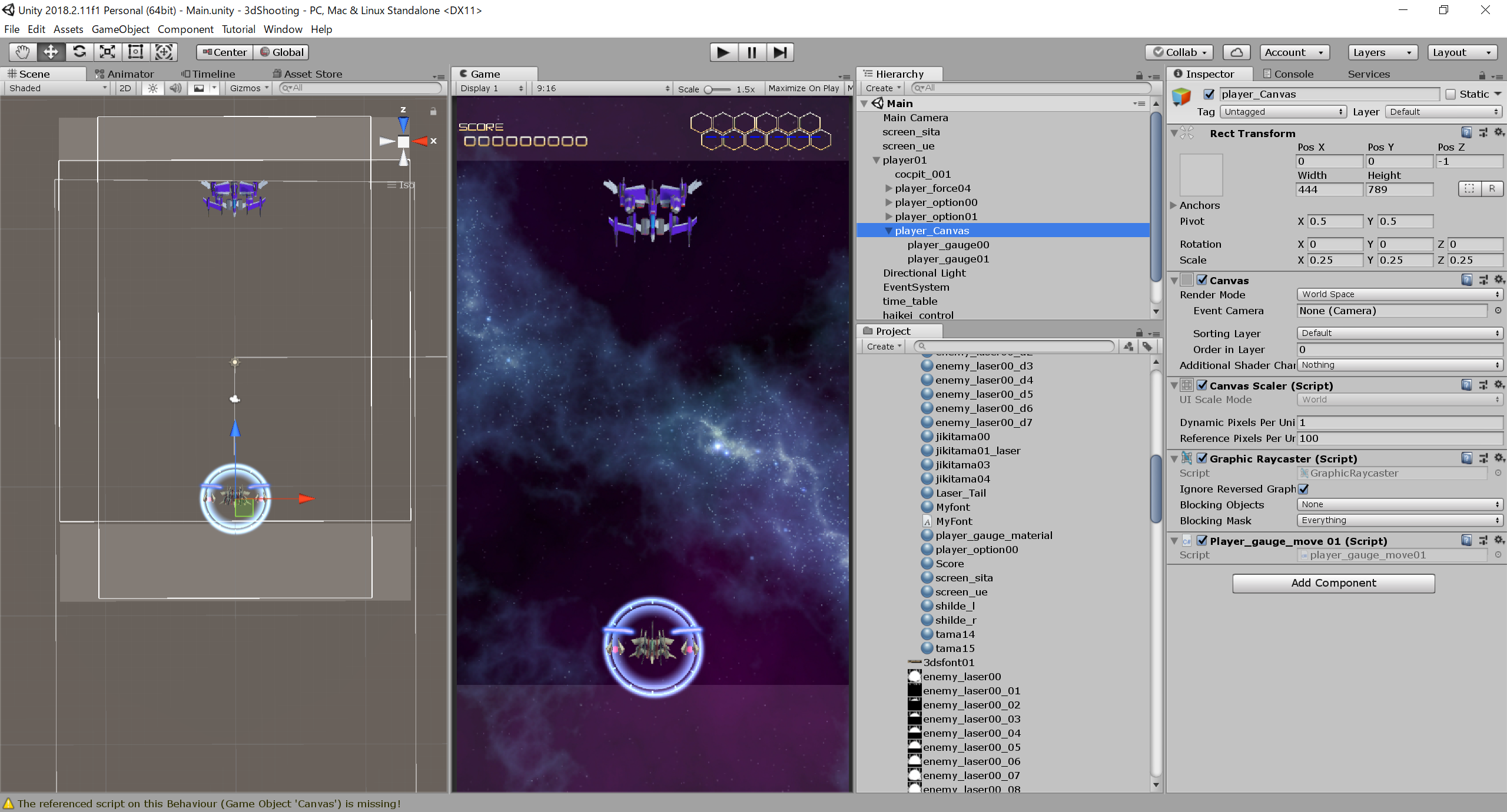
Task: Open the Render Mode dropdown
Action: pyautogui.click(x=1399, y=294)
